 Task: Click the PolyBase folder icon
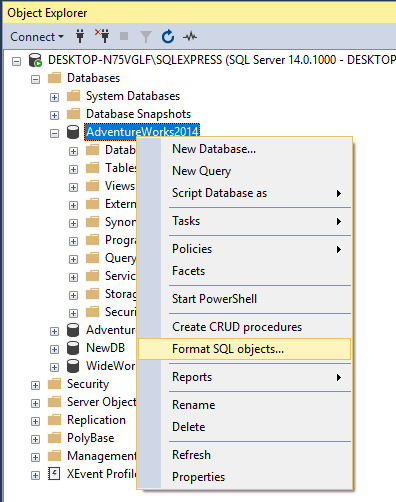tap(54, 438)
